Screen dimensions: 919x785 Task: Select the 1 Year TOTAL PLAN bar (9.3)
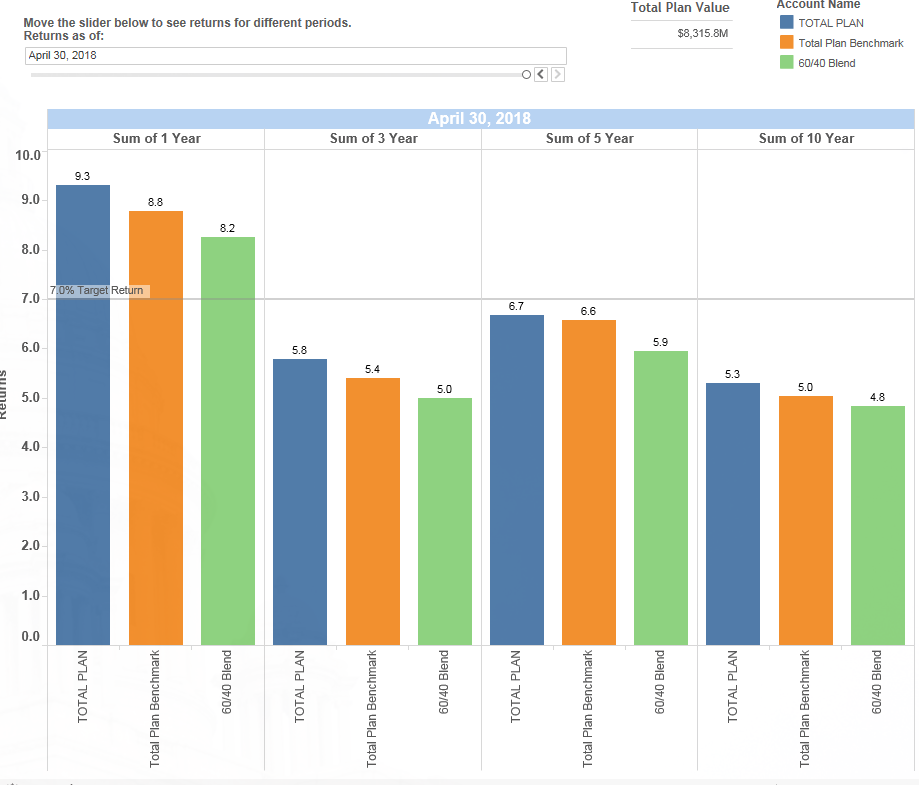click(83, 415)
